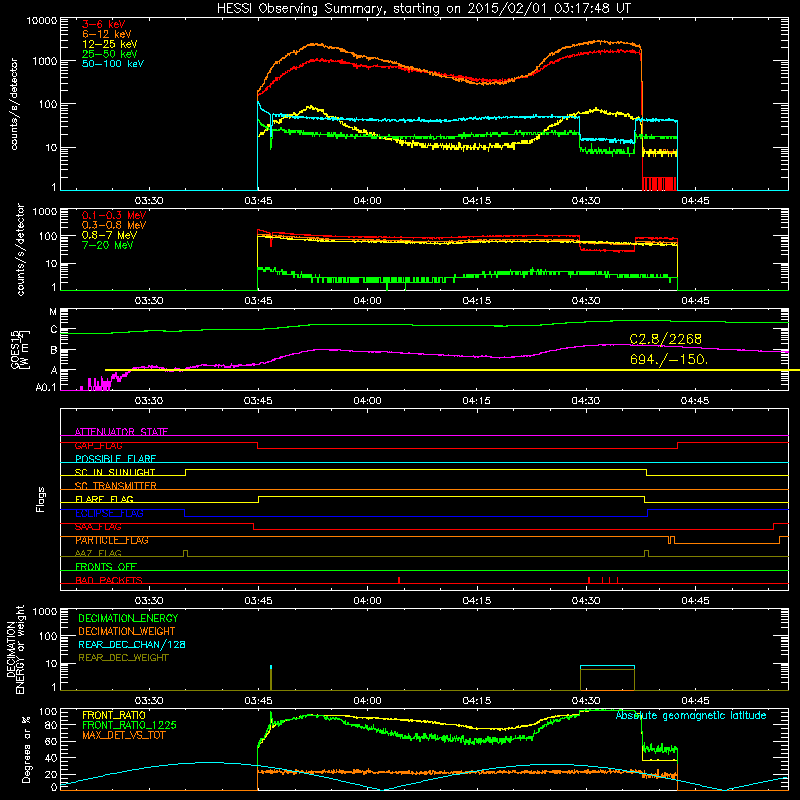This screenshot has height=800, width=800.
Task: Click the C2.8/2268 flare annotation
Action: tap(666, 339)
